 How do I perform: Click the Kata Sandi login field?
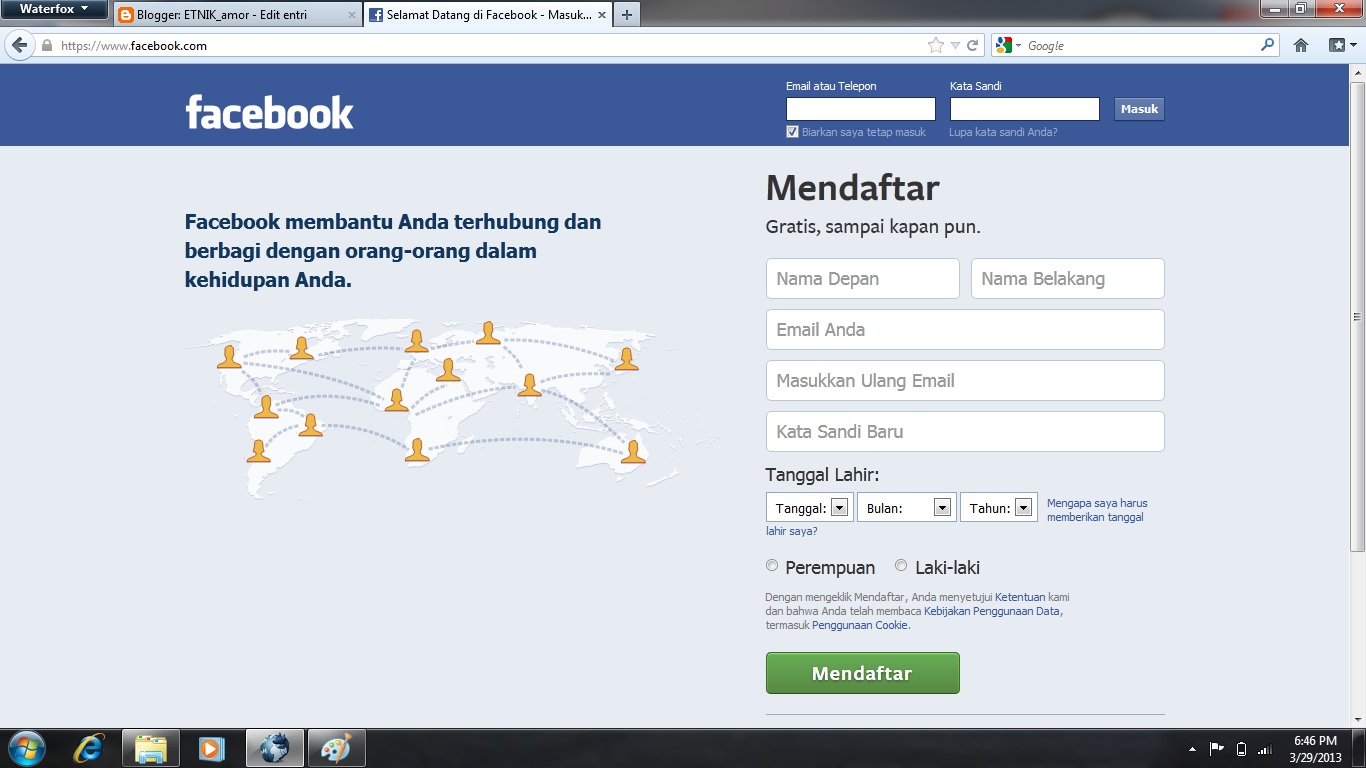(1025, 109)
